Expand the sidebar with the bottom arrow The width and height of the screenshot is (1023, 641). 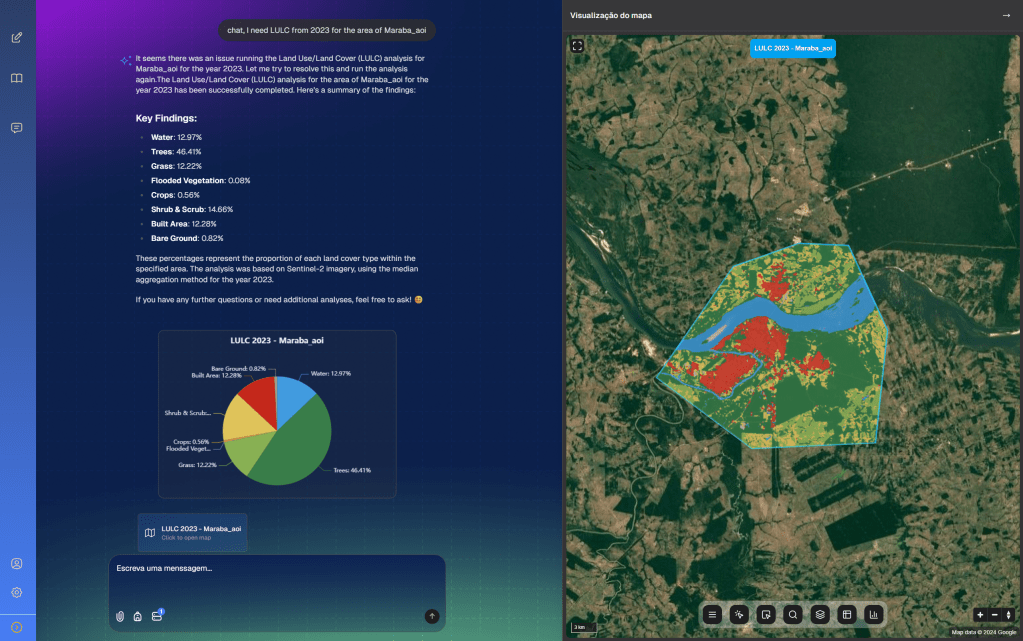[16, 627]
